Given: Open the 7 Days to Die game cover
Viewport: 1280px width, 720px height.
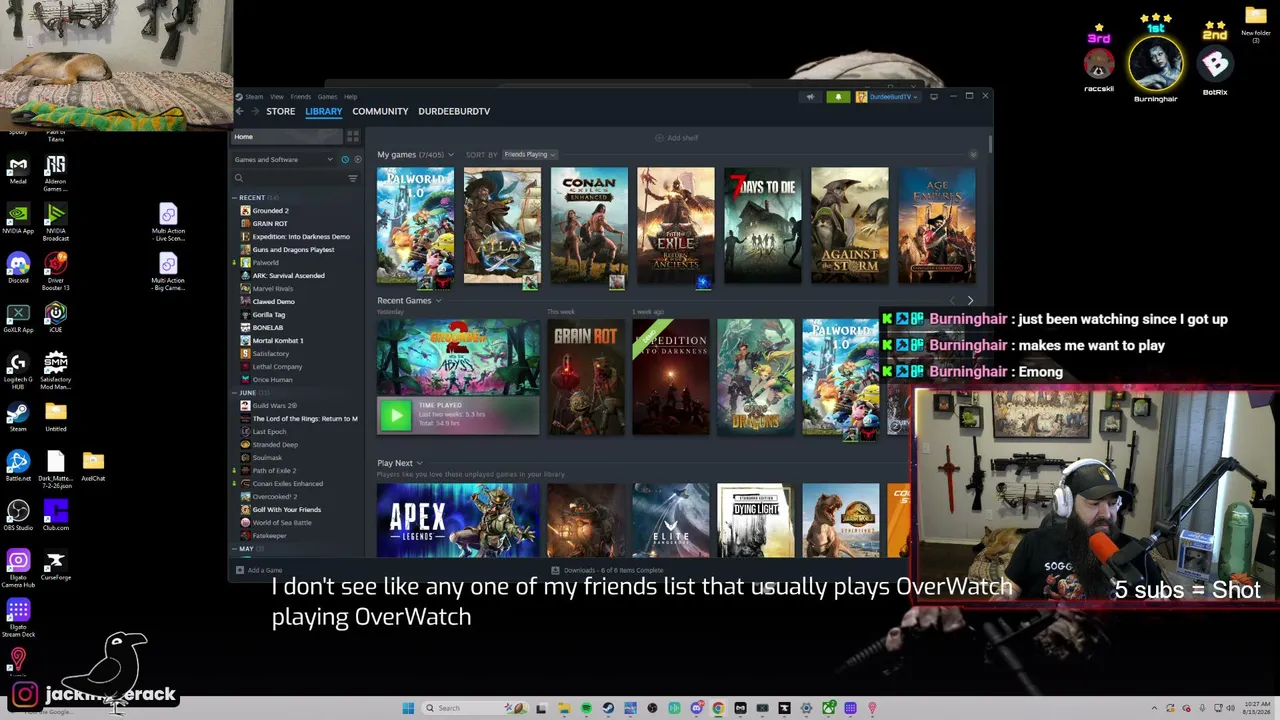Looking at the screenshot, I should [763, 226].
